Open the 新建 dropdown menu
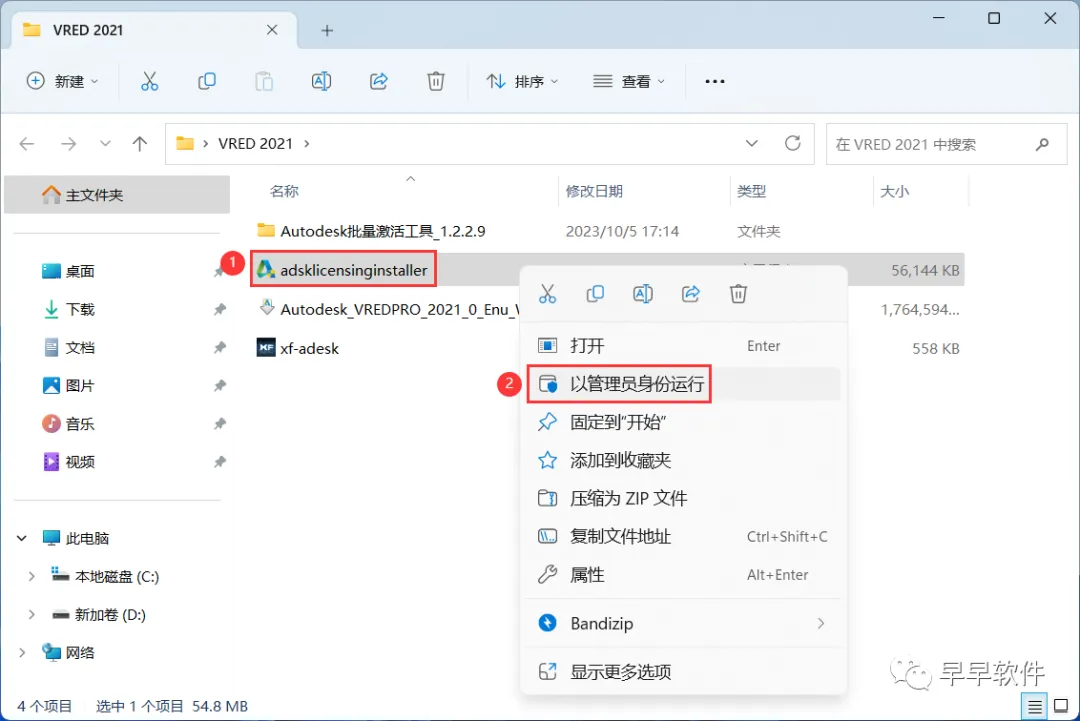1080x721 pixels. point(63,81)
